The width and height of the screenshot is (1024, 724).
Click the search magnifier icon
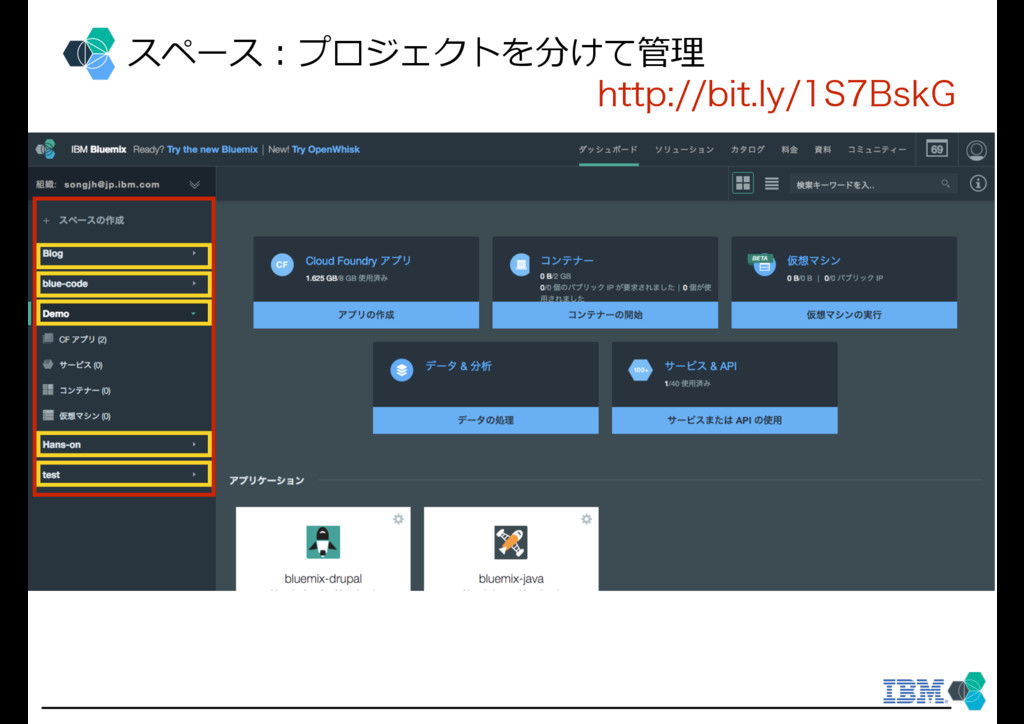[945, 184]
